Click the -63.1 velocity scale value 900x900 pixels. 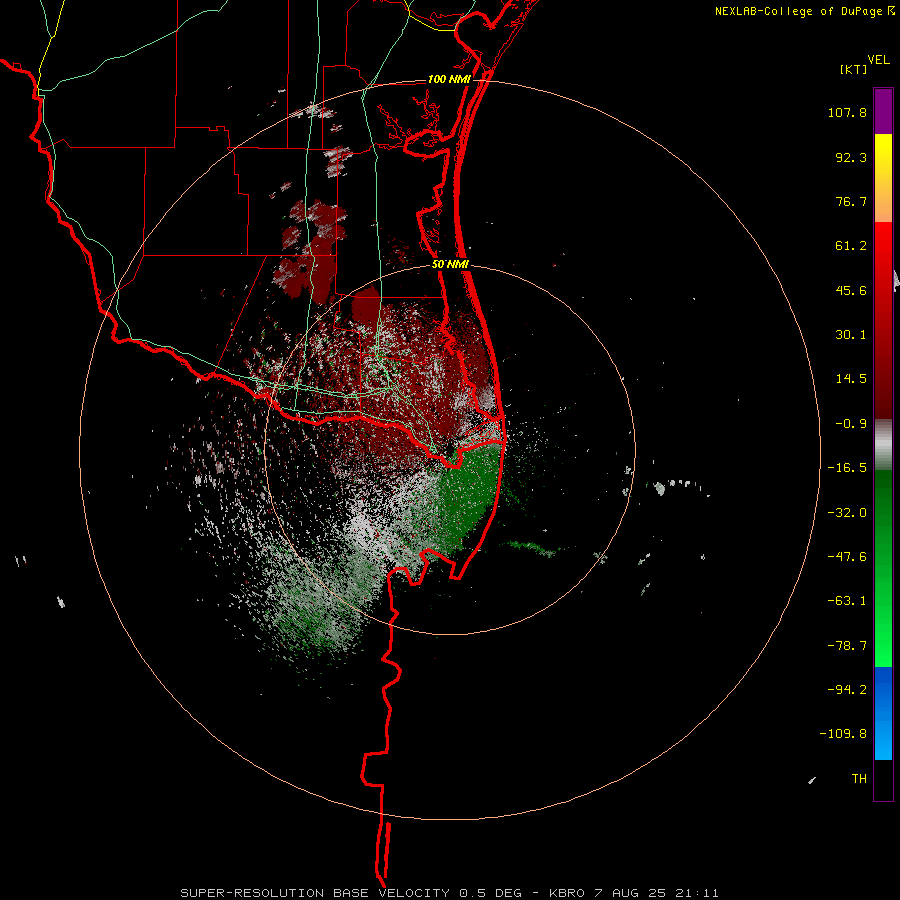tap(847, 601)
